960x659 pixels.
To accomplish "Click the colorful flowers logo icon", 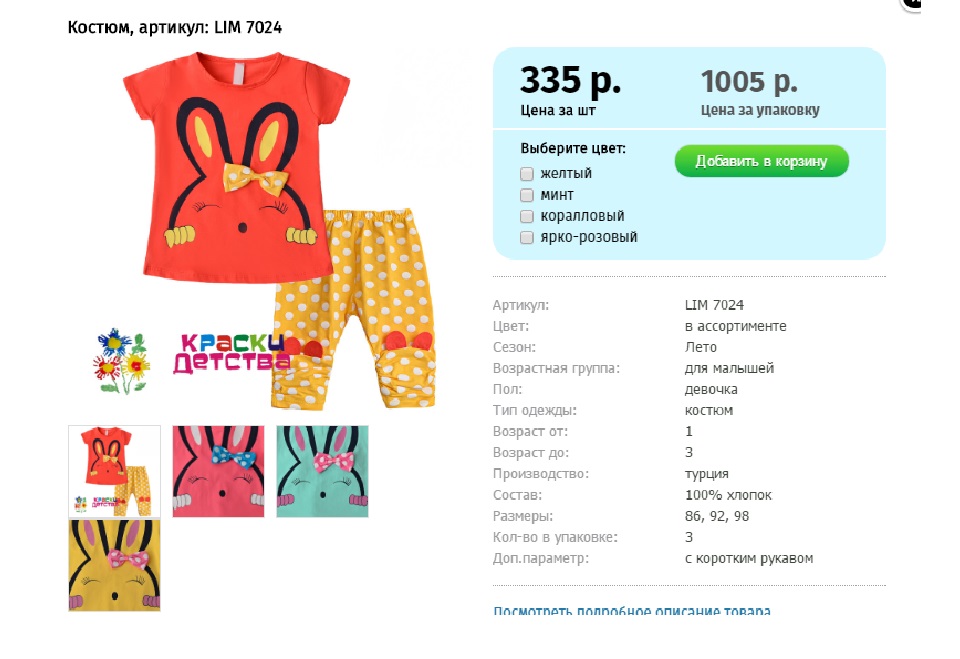I will (x=121, y=362).
